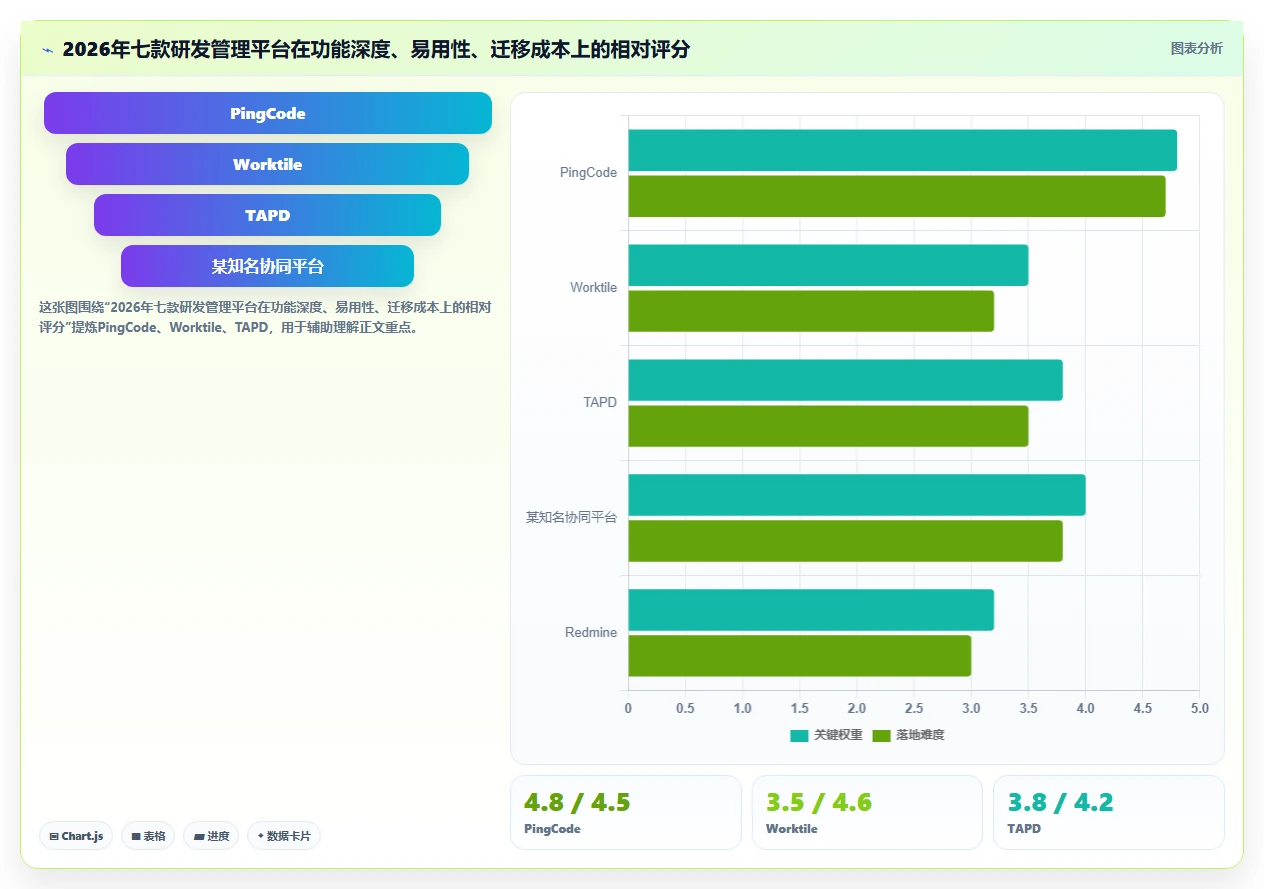Viewport: 1264px width, 889px height.
Task: Open the 3.5 / 4.6 Worktile data card
Action: pos(867,812)
